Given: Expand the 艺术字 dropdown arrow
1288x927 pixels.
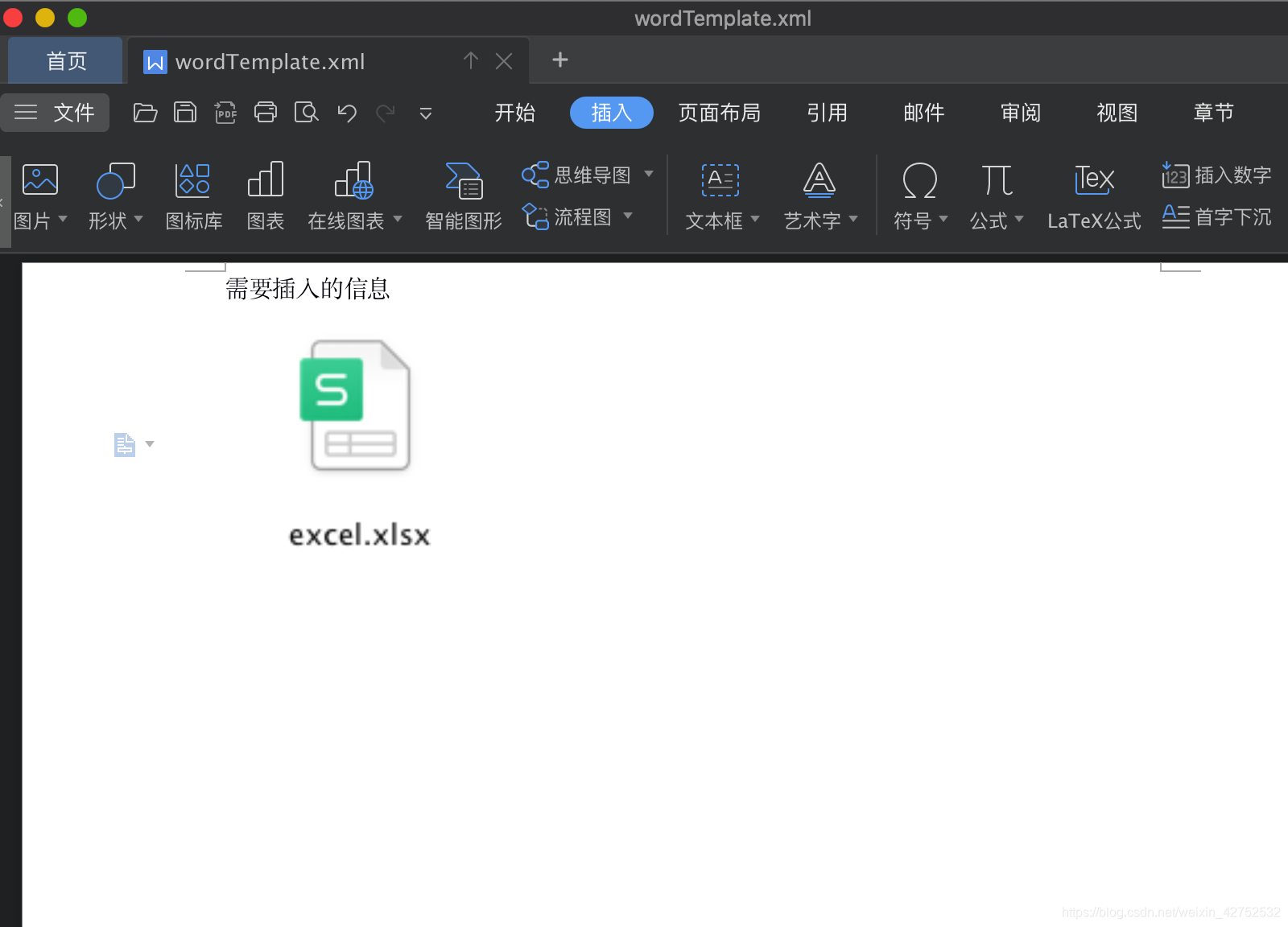Looking at the screenshot, I should [853, 219].
